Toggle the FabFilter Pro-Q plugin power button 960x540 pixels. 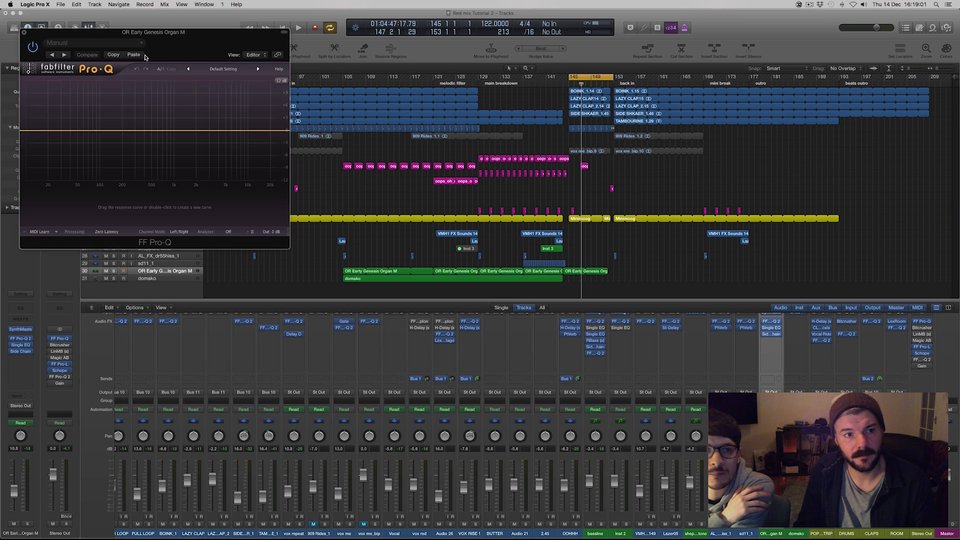point(32,47)
